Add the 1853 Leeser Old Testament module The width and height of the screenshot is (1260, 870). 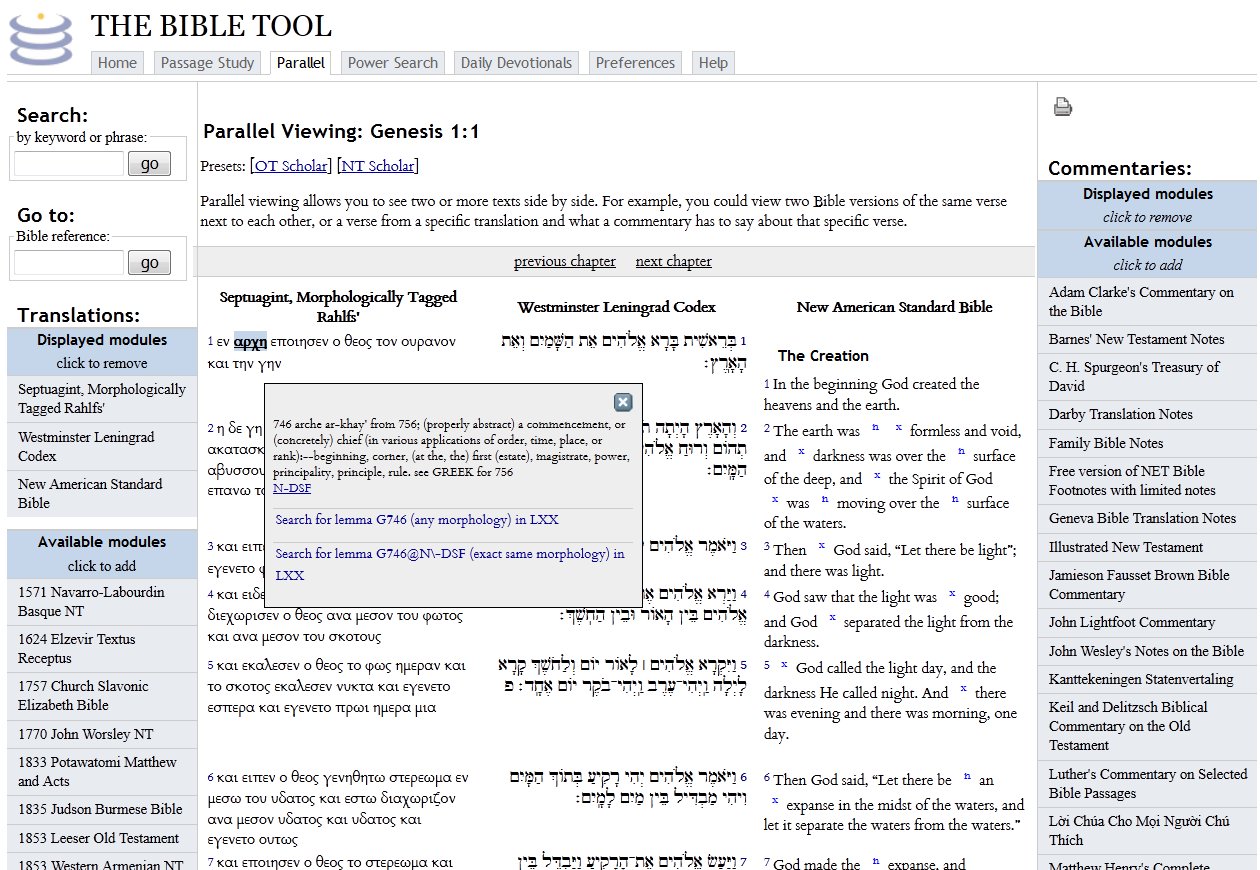pos(102,839)
